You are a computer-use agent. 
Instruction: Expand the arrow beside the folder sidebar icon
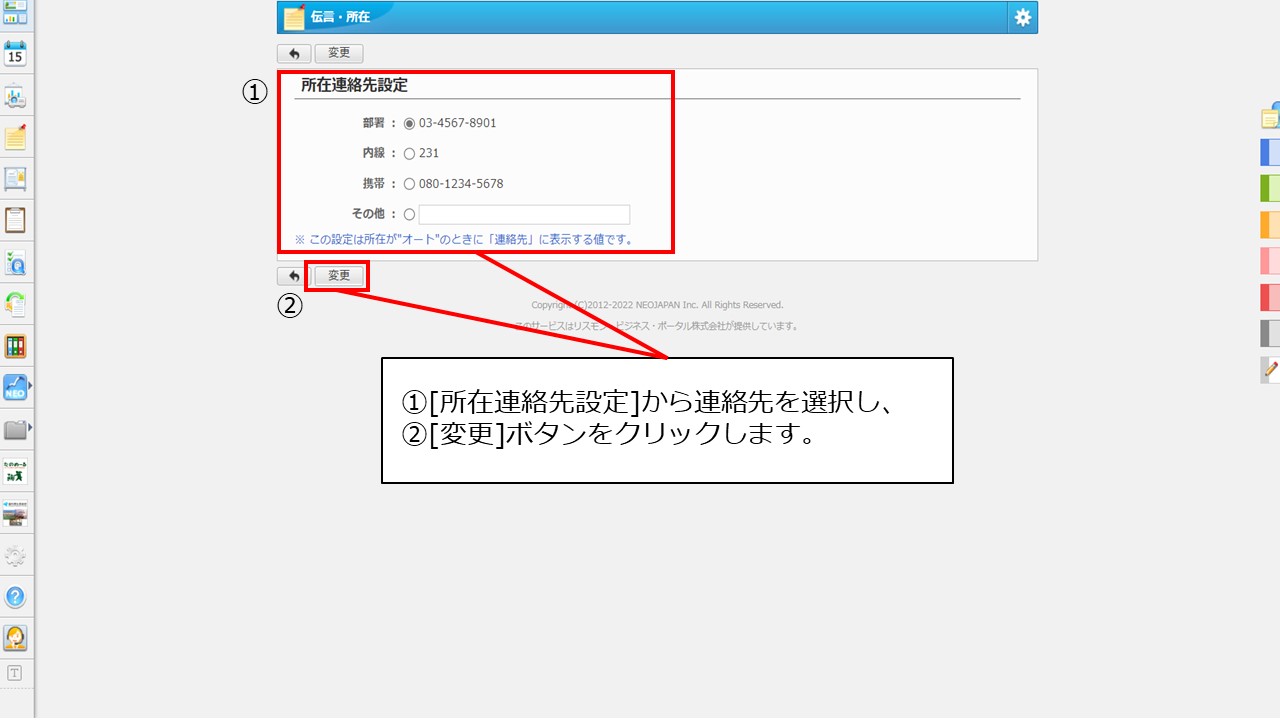tap(30, 428)
